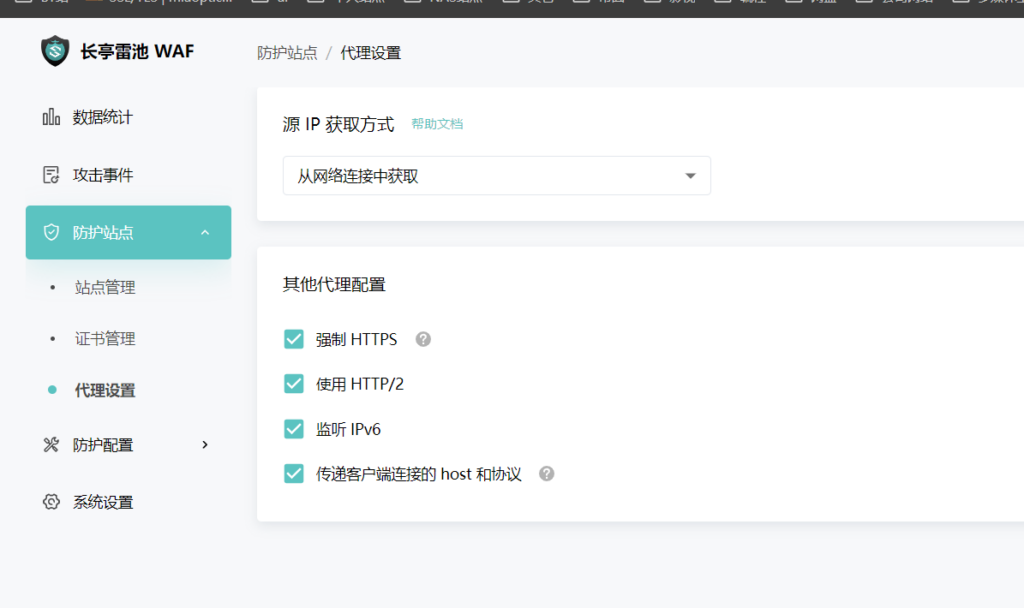Image resolution: width=1024 pixels, height=608 pixels.
Task: Uncheck 传递客户端连接的 host 和协议
Action: coord(293,473)
